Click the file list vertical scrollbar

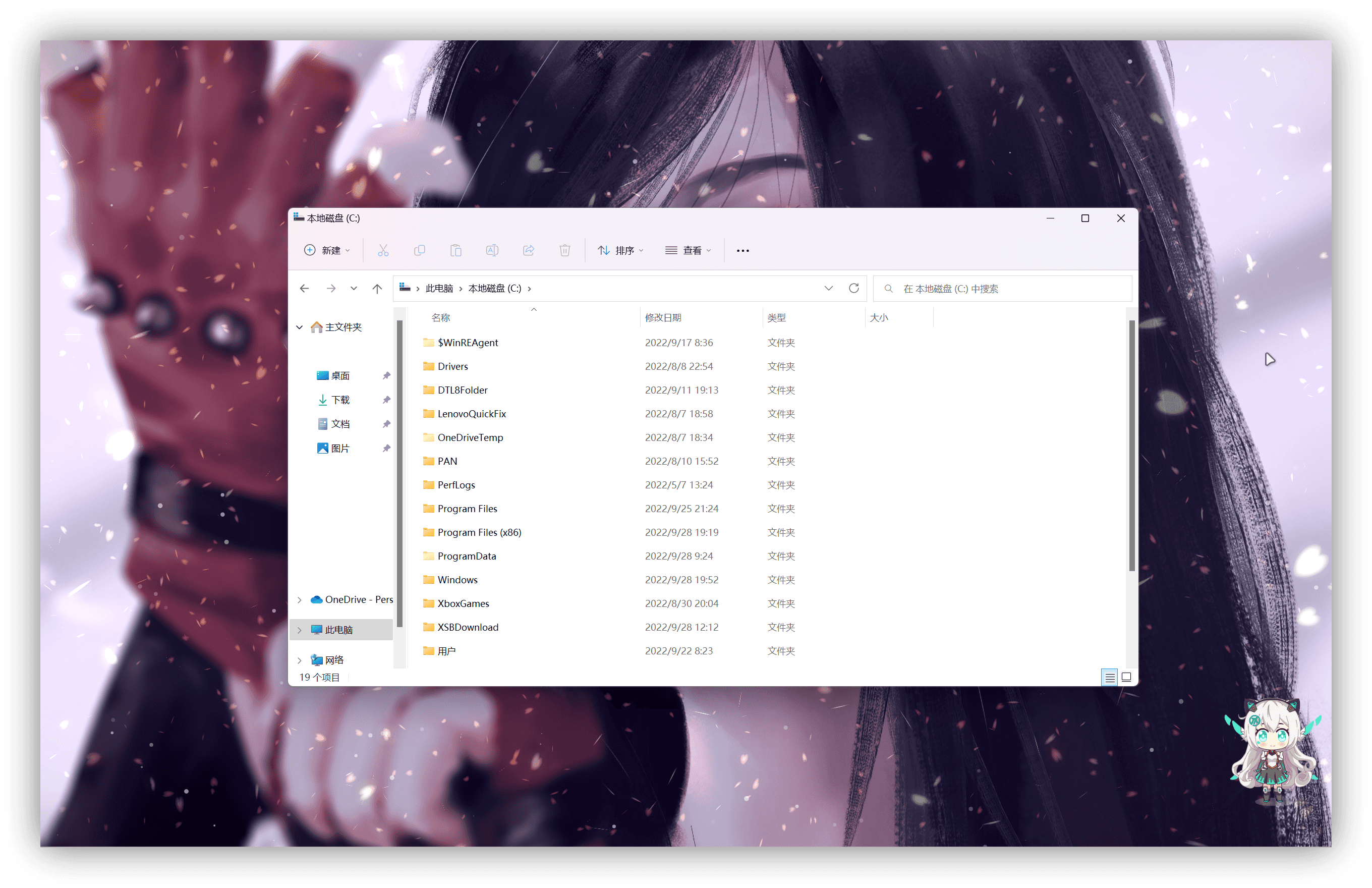[x=1131, y=446]
